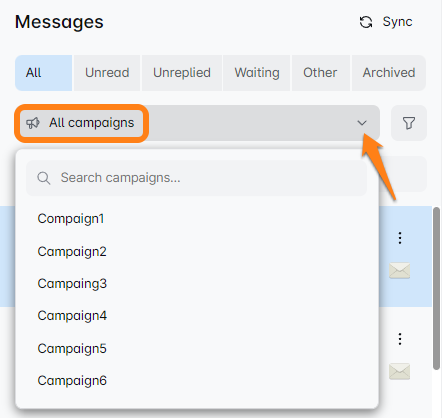
Task: Switch to the Unreplied tab
Action: [182, 73]
